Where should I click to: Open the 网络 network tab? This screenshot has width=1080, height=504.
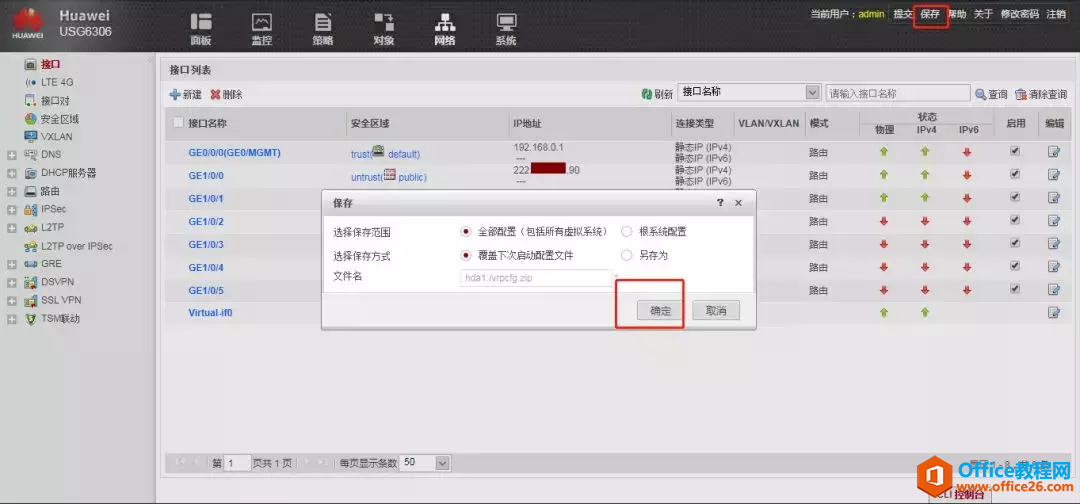coord(445,29)
